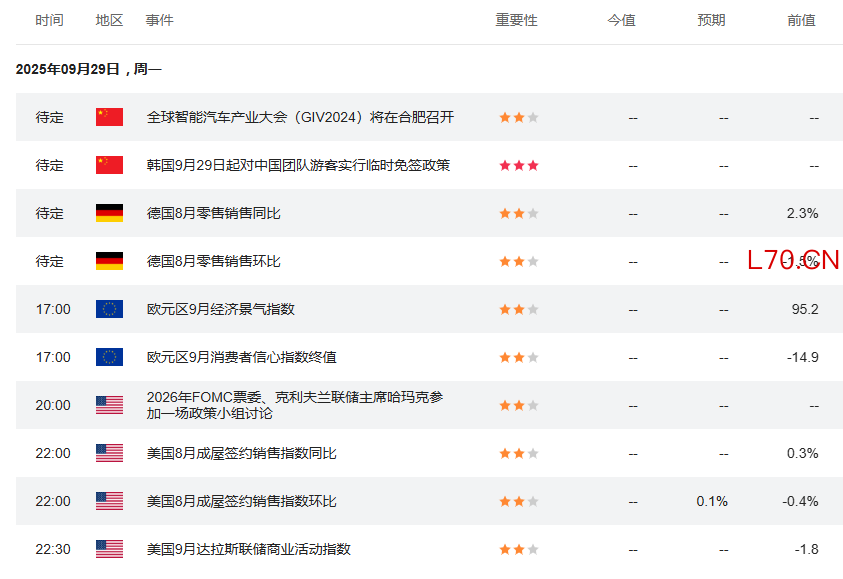
Task: Click the 今值 column header
Action: tap(621, 20)
